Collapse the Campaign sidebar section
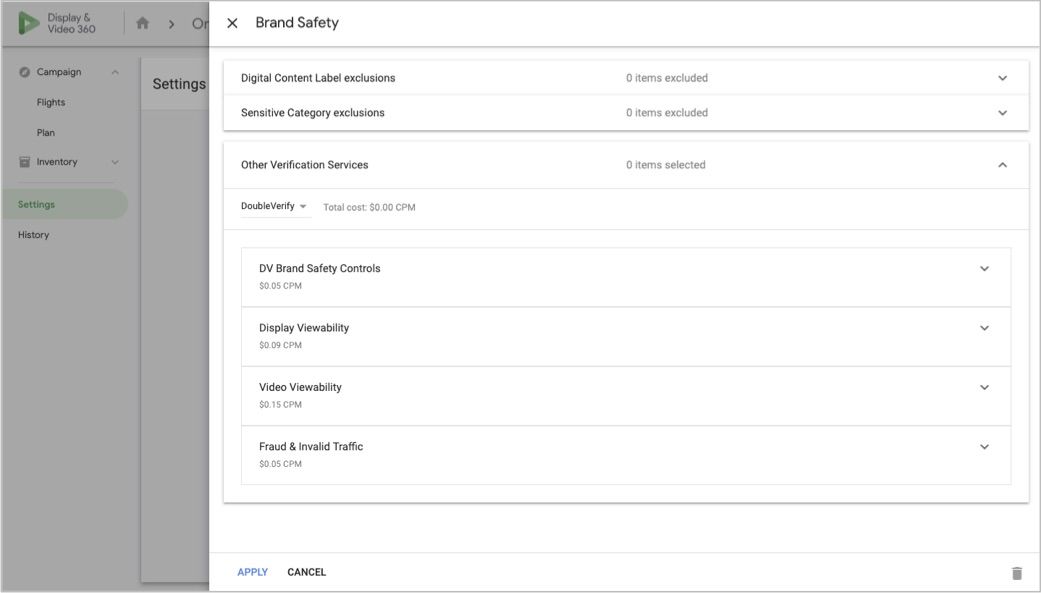 pyautogui.click(x=114, y=72)
